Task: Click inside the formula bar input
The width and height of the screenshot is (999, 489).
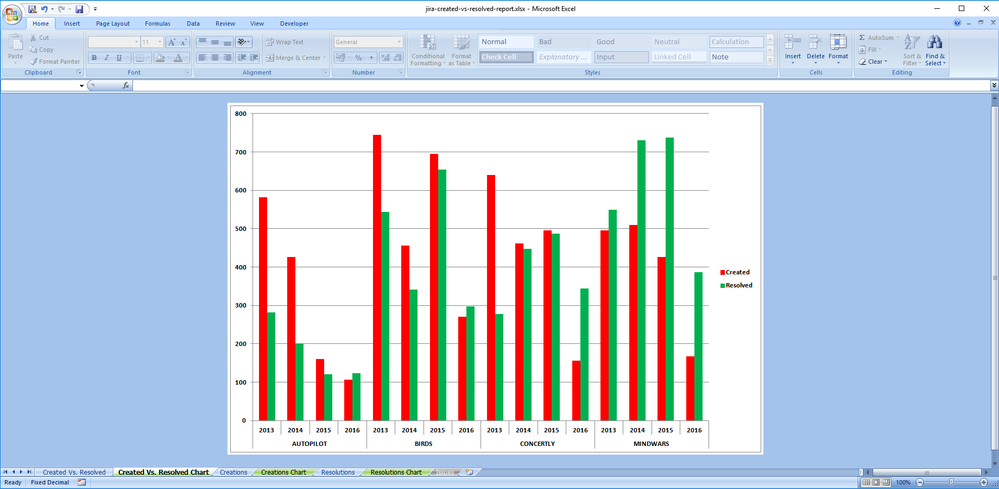Action: pyautogui.click(x=561, y=85)
